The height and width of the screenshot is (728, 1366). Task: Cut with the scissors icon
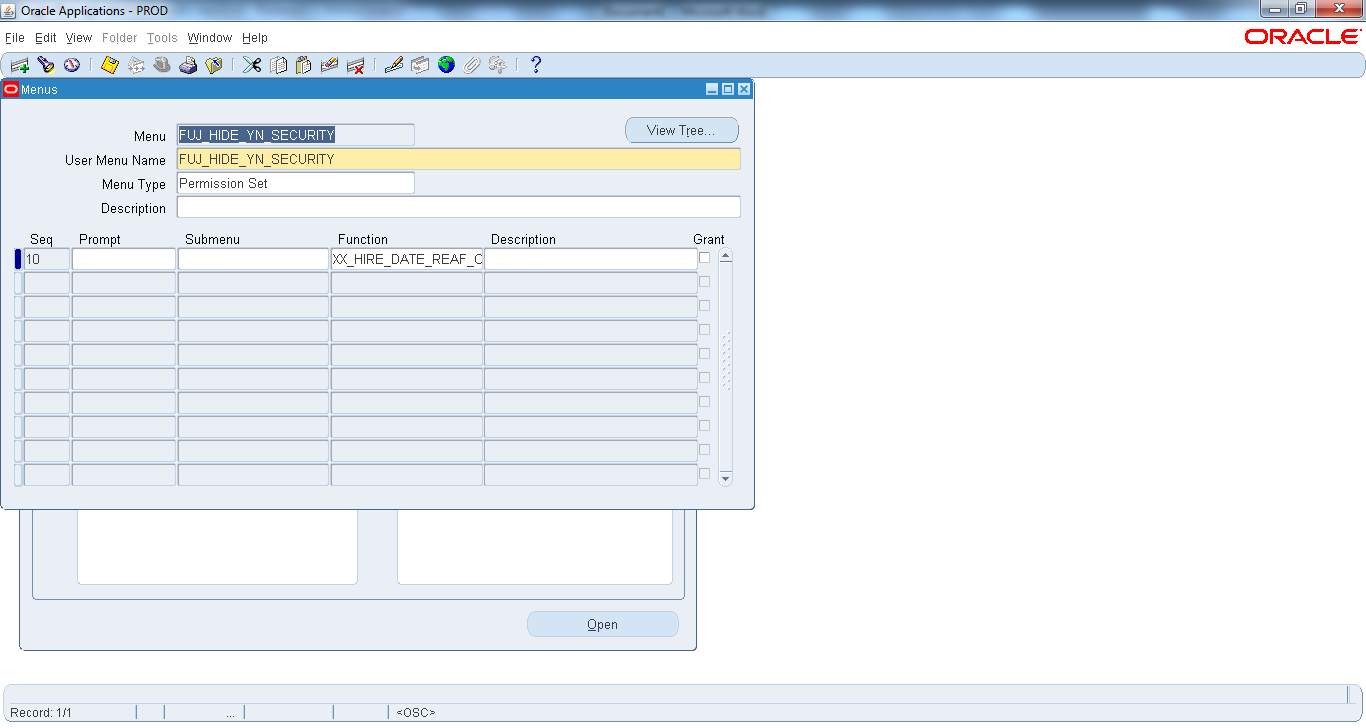pos(252,65)
